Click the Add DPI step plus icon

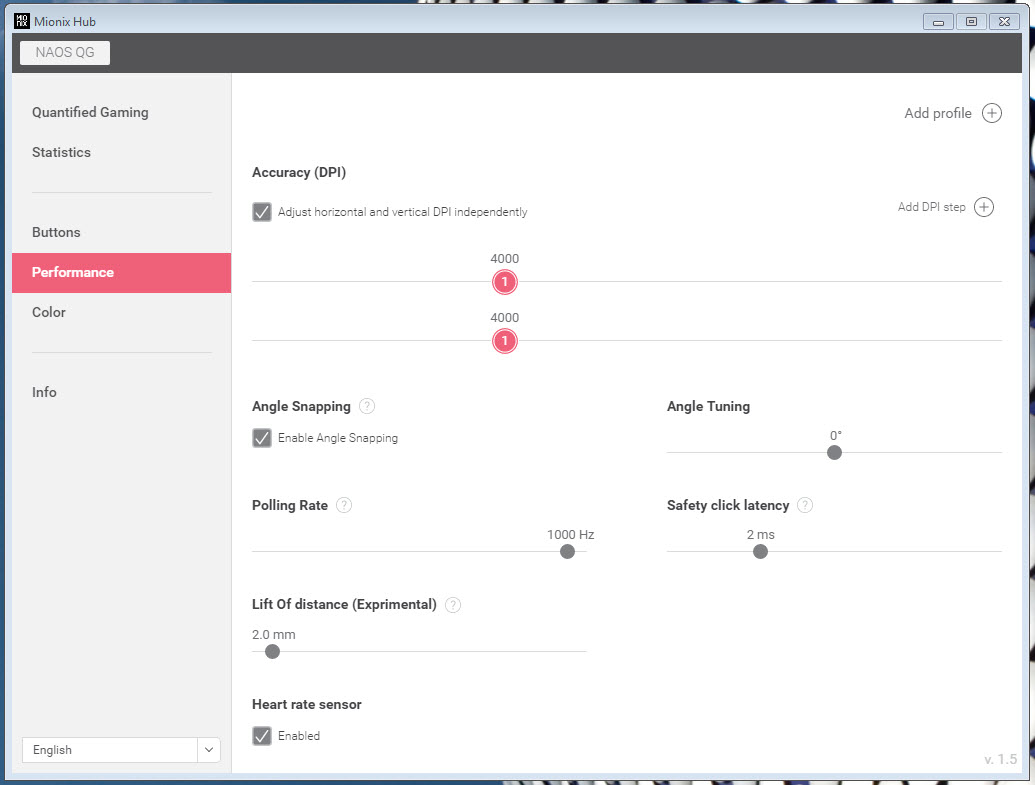[x=984, y=207]
